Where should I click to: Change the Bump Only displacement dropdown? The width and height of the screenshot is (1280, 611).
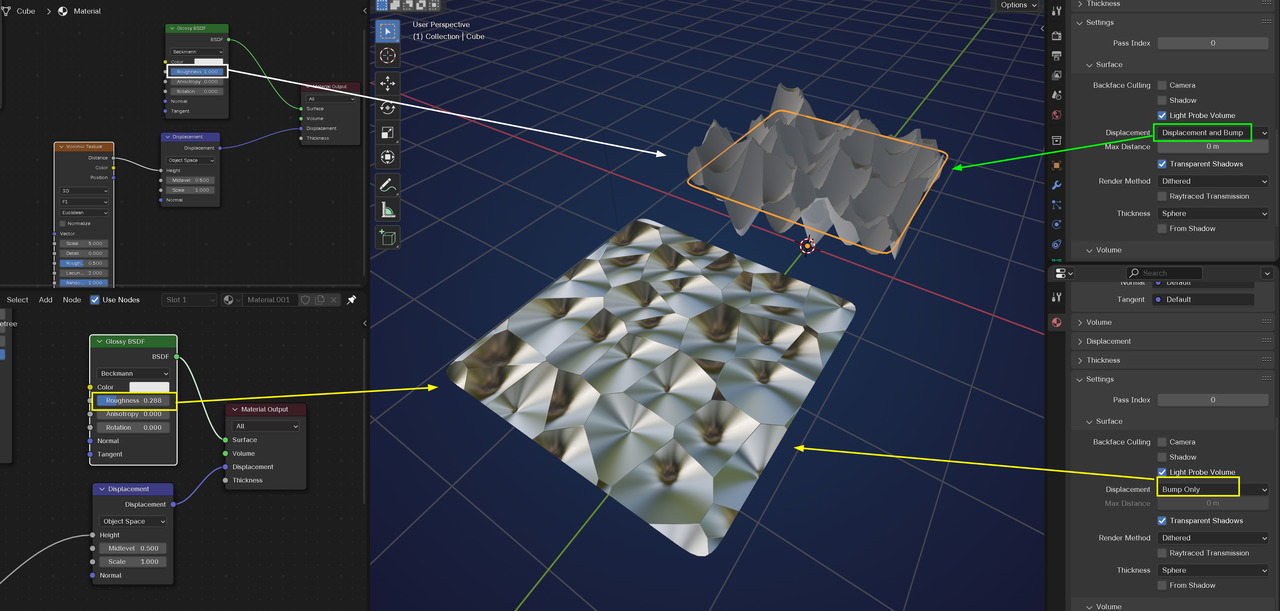(x=1197, y=488)
